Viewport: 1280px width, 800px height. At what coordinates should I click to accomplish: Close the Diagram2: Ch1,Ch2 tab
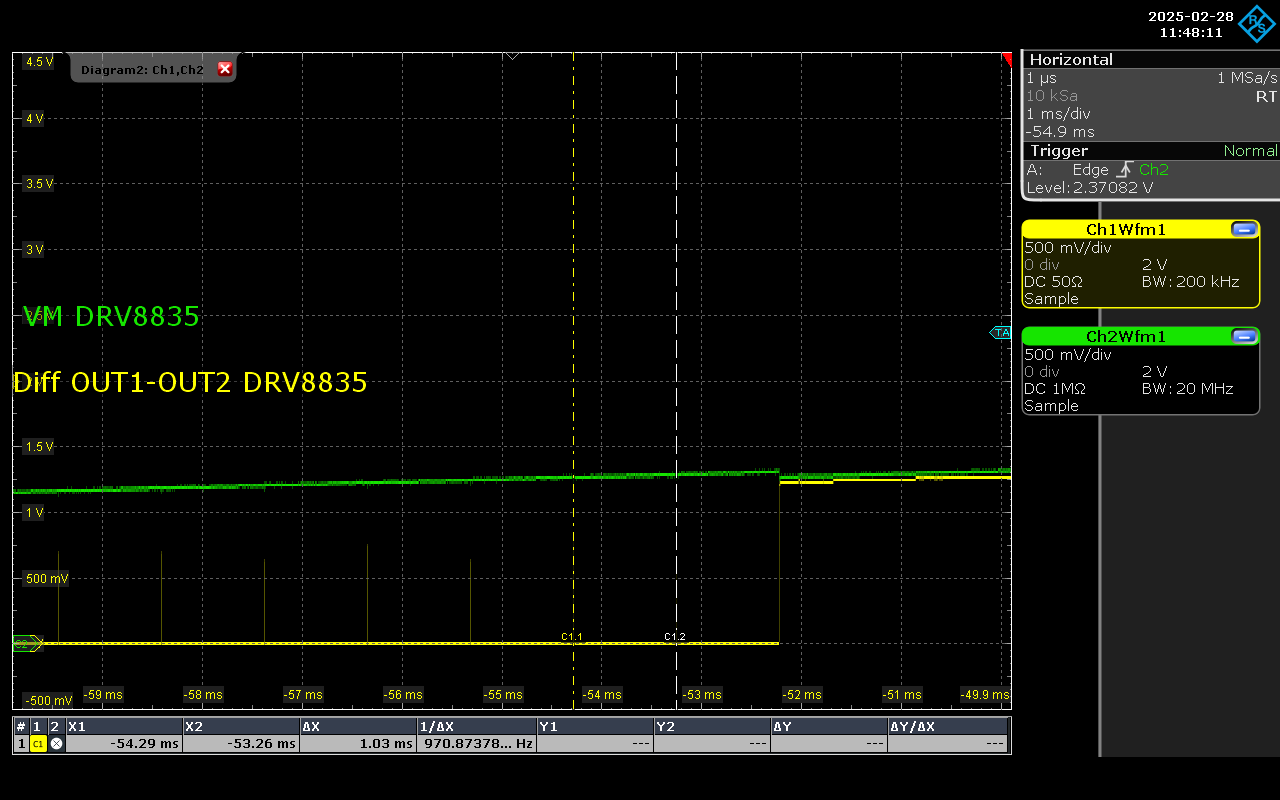[225, 69]
